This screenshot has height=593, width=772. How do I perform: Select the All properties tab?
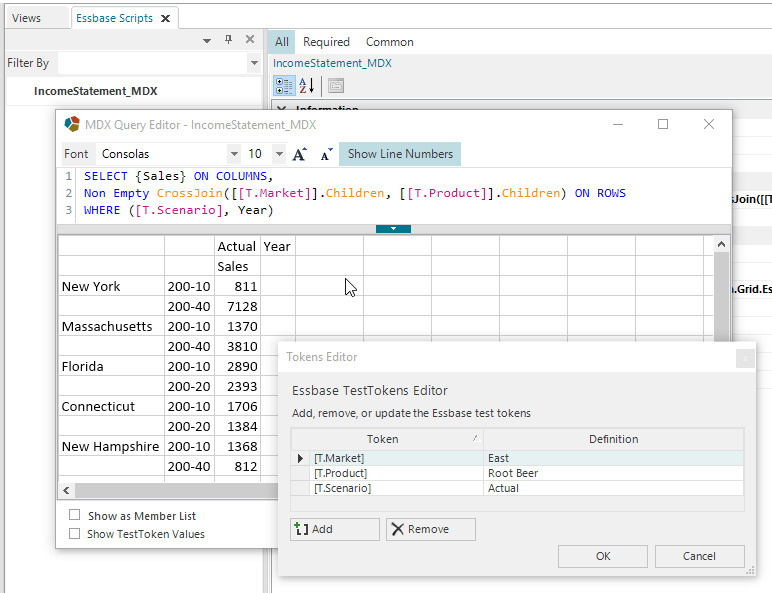pyautogui.click(x=282, y=42)
